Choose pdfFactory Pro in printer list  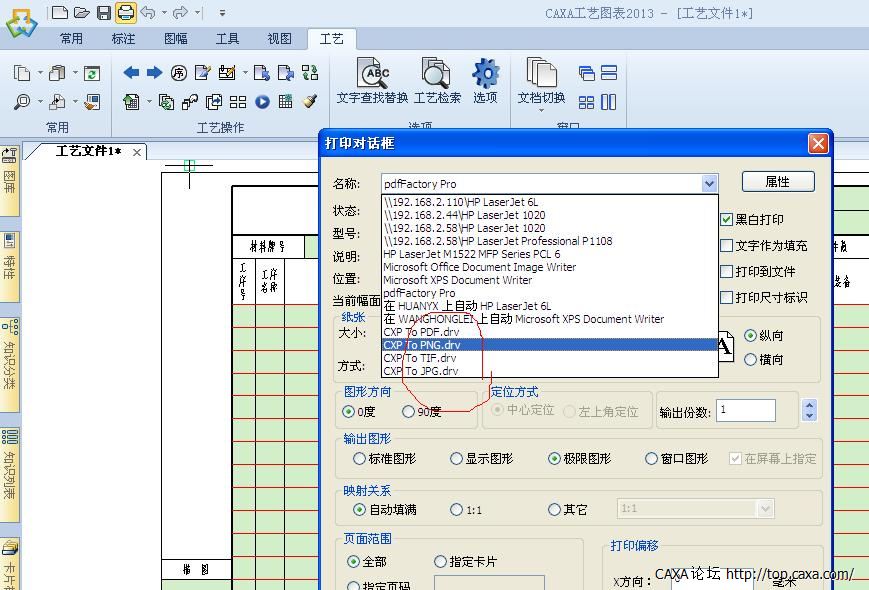pyautogui.click(x=419, y=293)
